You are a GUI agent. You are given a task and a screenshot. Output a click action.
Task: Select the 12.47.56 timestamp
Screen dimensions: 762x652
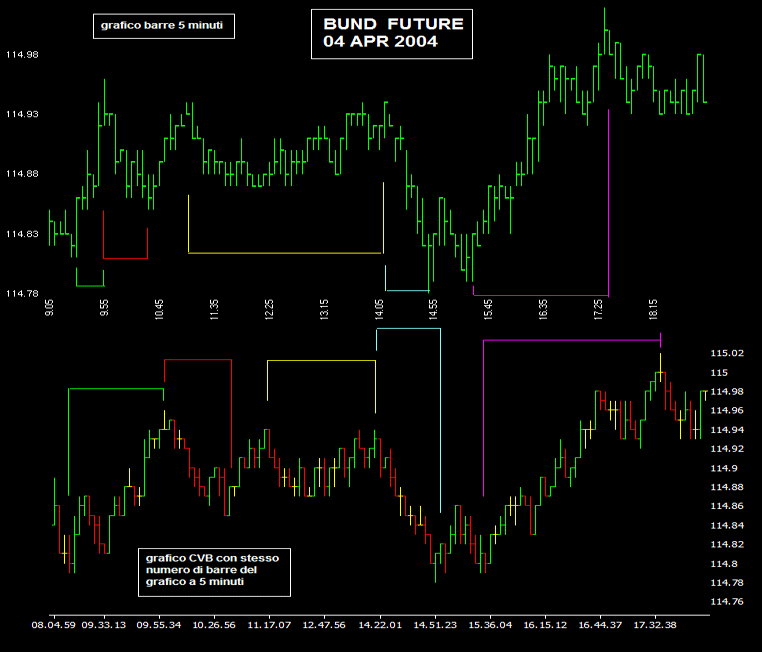[324, 625]
